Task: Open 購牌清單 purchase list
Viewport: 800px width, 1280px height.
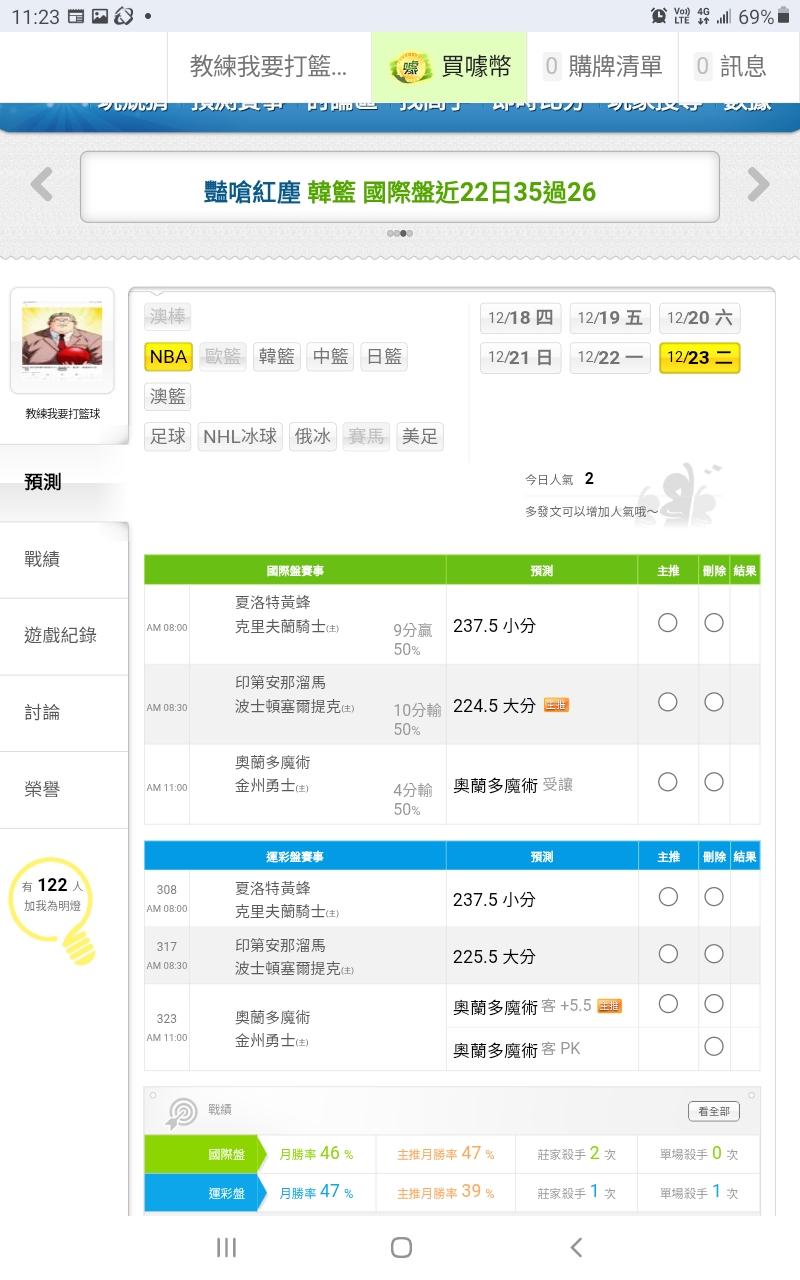Action: [603, 67]
